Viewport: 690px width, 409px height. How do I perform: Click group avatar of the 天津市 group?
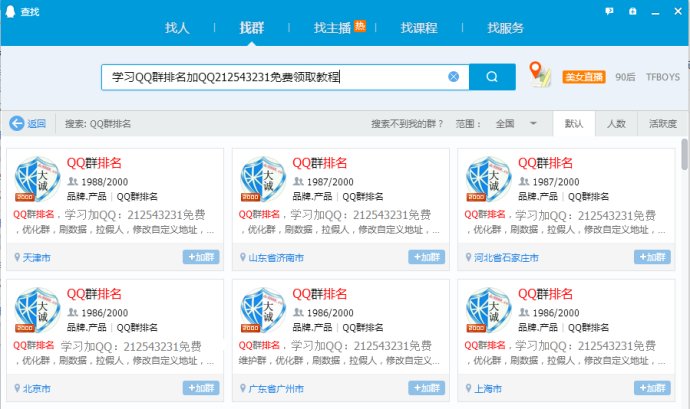37,180
